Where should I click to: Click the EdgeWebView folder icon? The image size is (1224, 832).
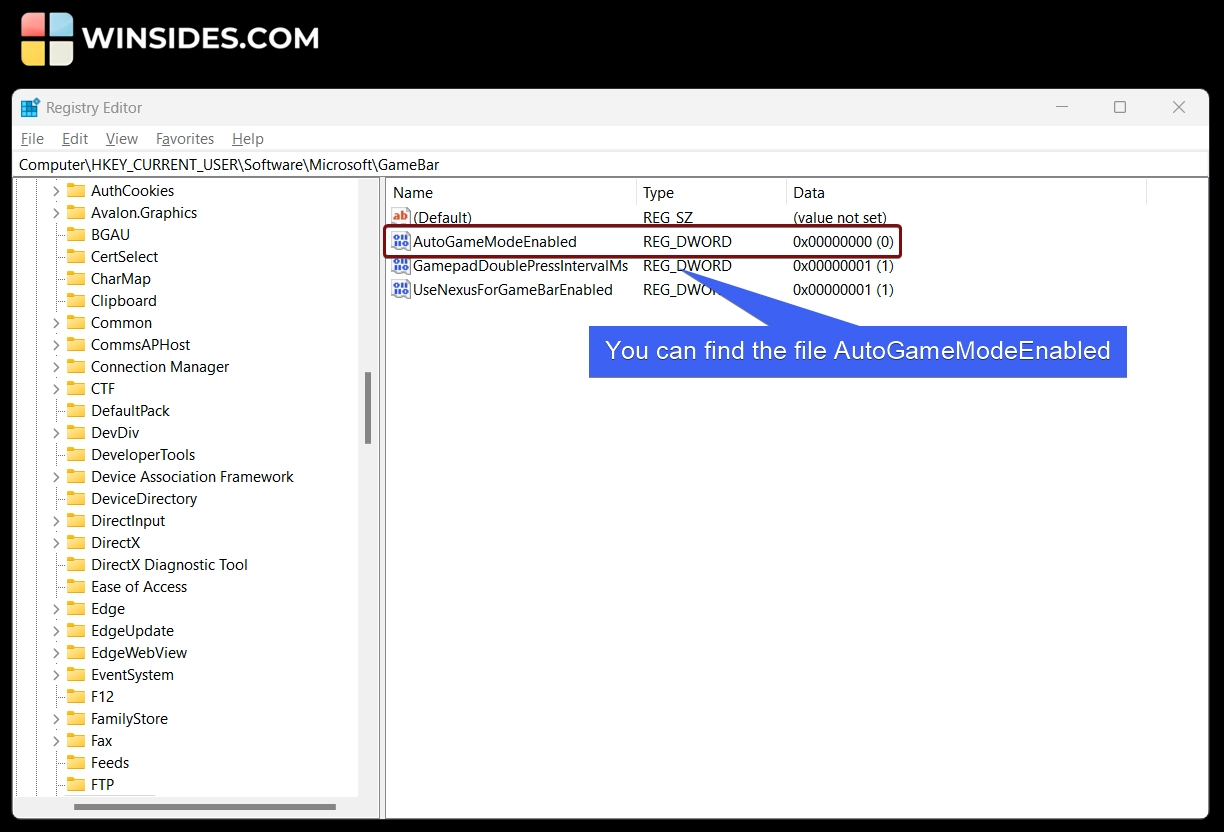76,652
